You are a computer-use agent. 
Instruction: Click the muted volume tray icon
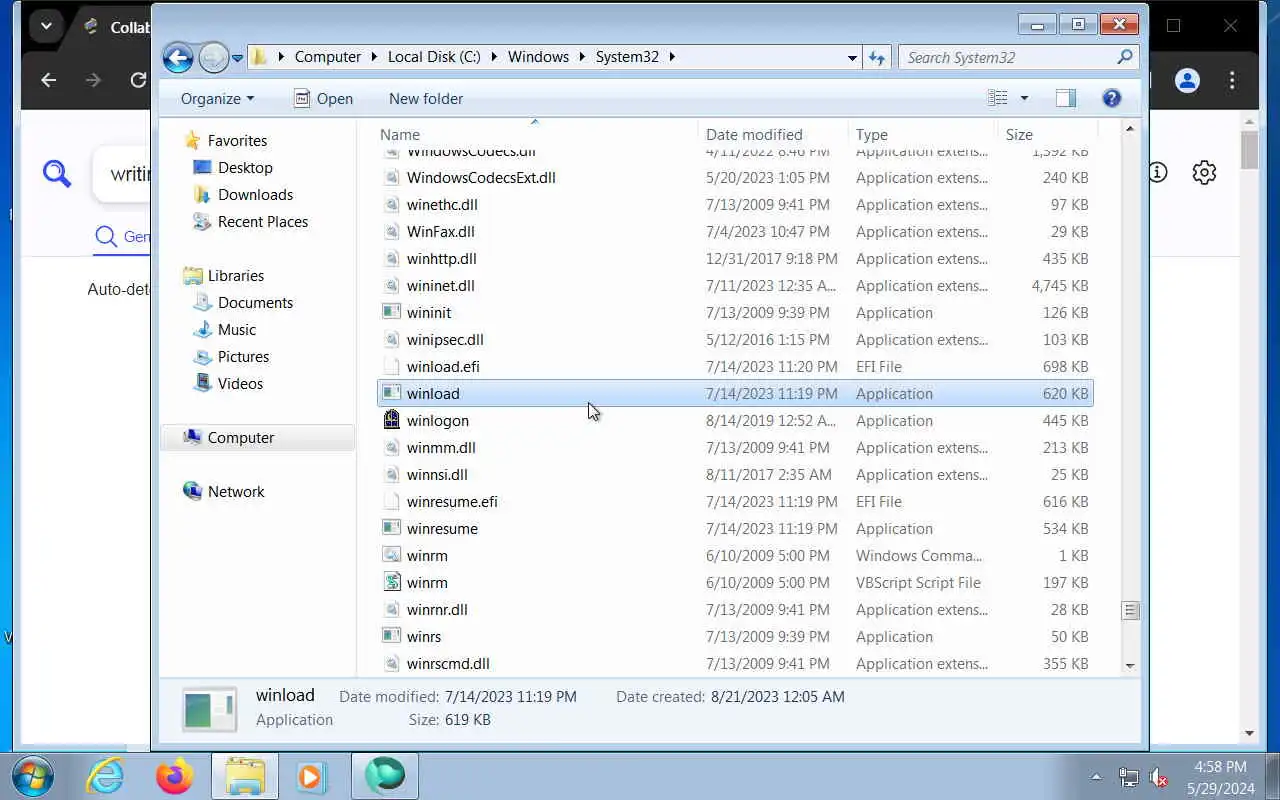(x=1159, y=777)
